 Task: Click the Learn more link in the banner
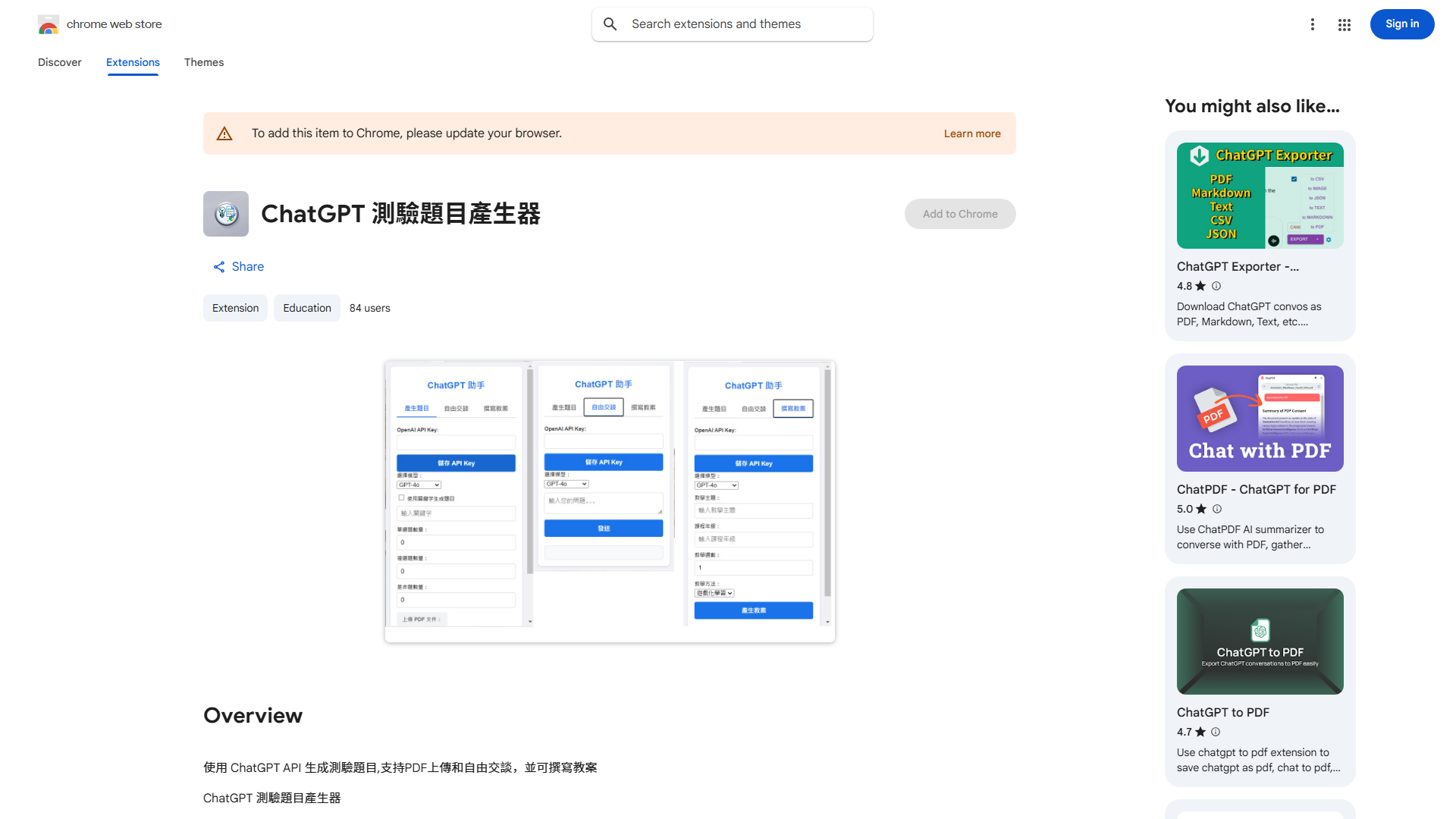(x=971, y=133)
